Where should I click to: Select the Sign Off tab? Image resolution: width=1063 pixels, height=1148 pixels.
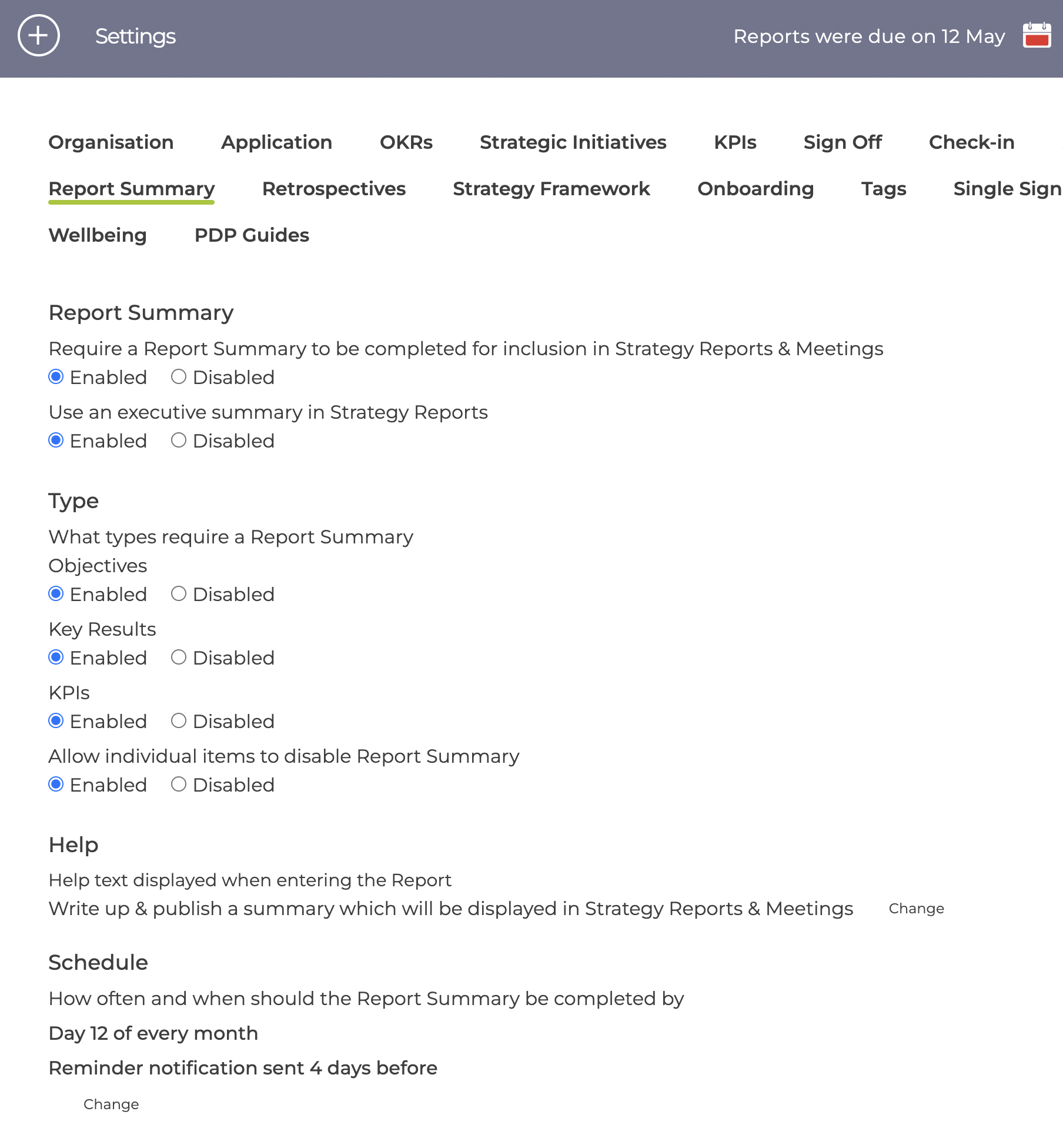pyautogui.click(x=843, y=142)
